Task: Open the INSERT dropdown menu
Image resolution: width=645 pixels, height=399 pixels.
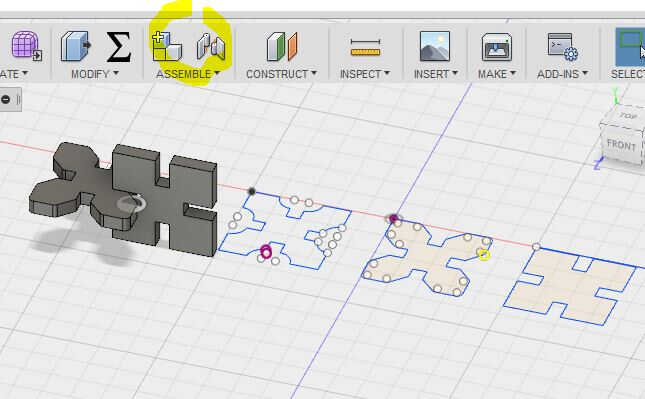Action: [436, 74]
